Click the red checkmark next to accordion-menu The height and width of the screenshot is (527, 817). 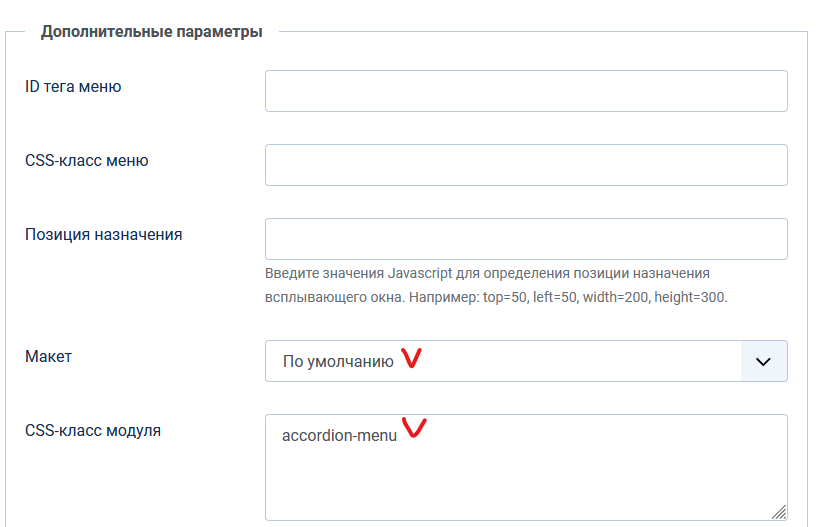coord(413,431)
